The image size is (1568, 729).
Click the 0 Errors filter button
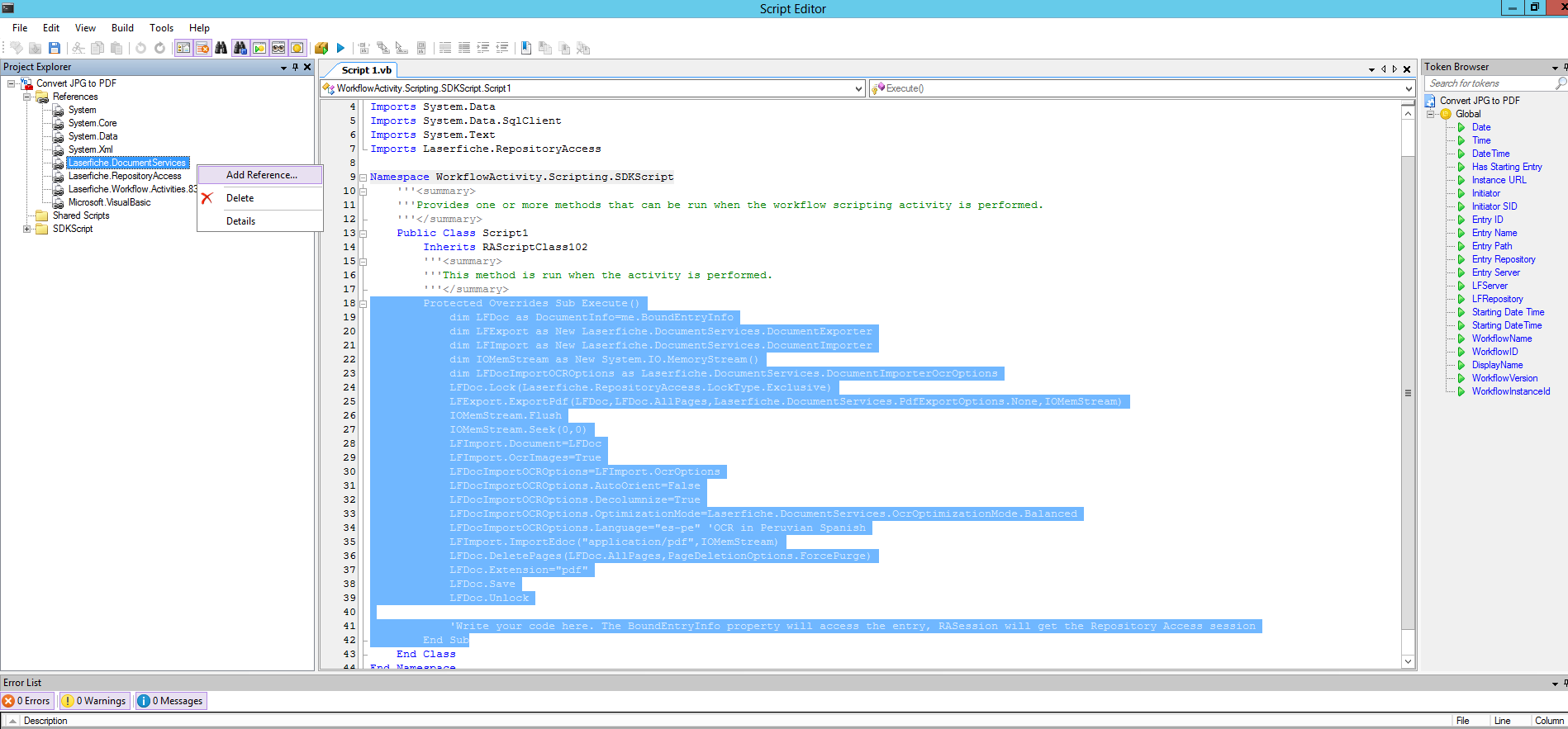(x=27, y=701)
